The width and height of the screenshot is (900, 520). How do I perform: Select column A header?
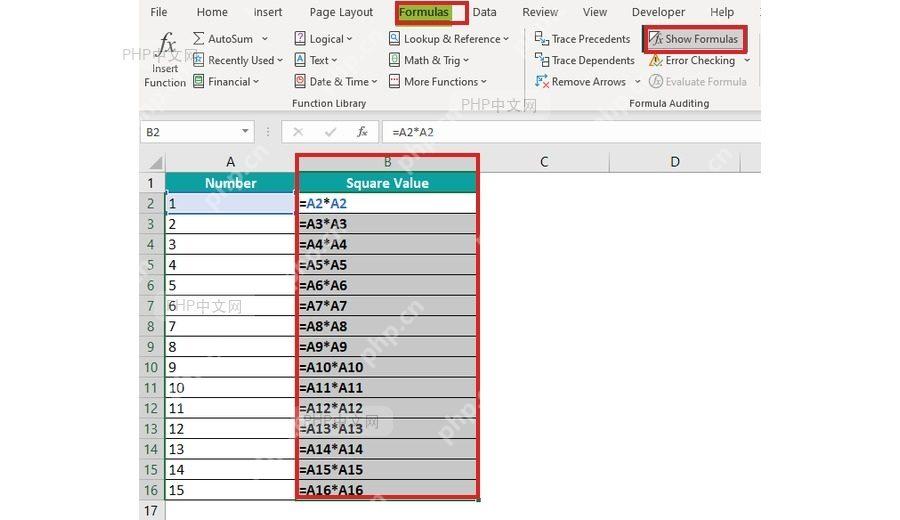point(230,162)
